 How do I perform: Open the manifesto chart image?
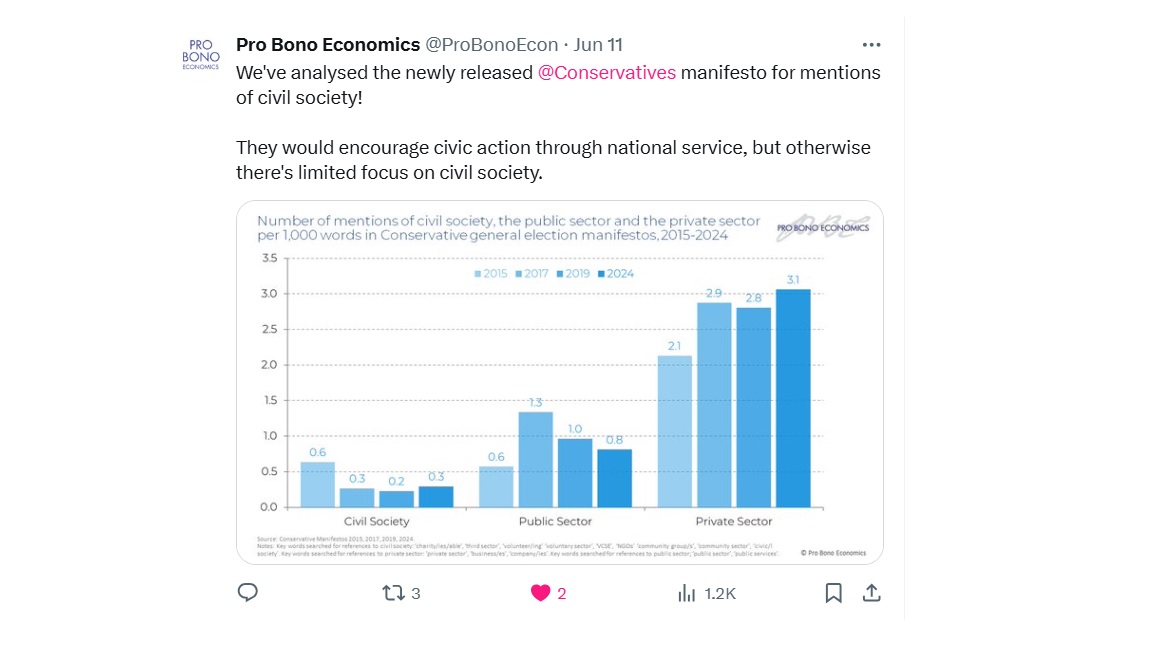point(560,382)
